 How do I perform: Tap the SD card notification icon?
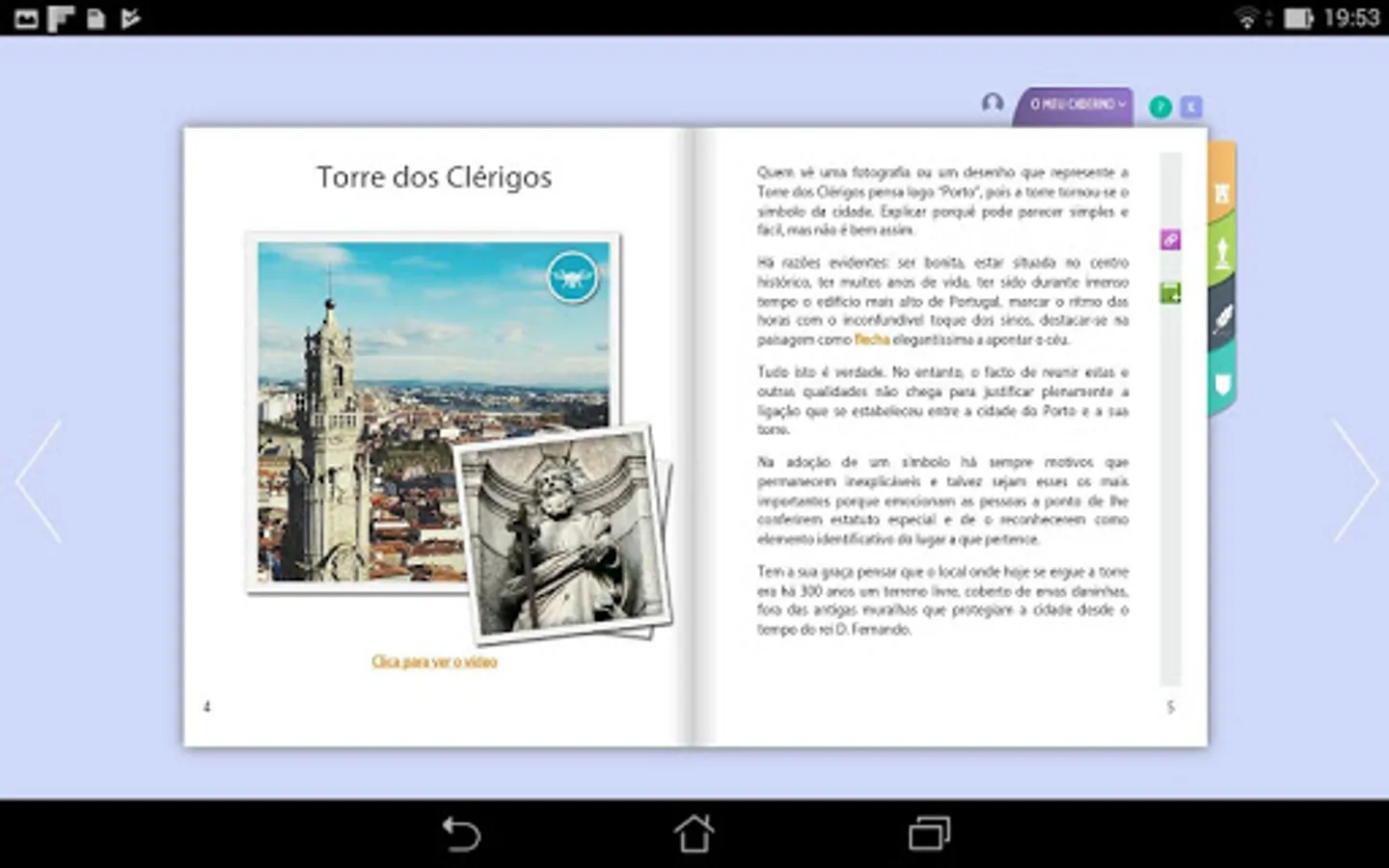(x=95, y=18)
